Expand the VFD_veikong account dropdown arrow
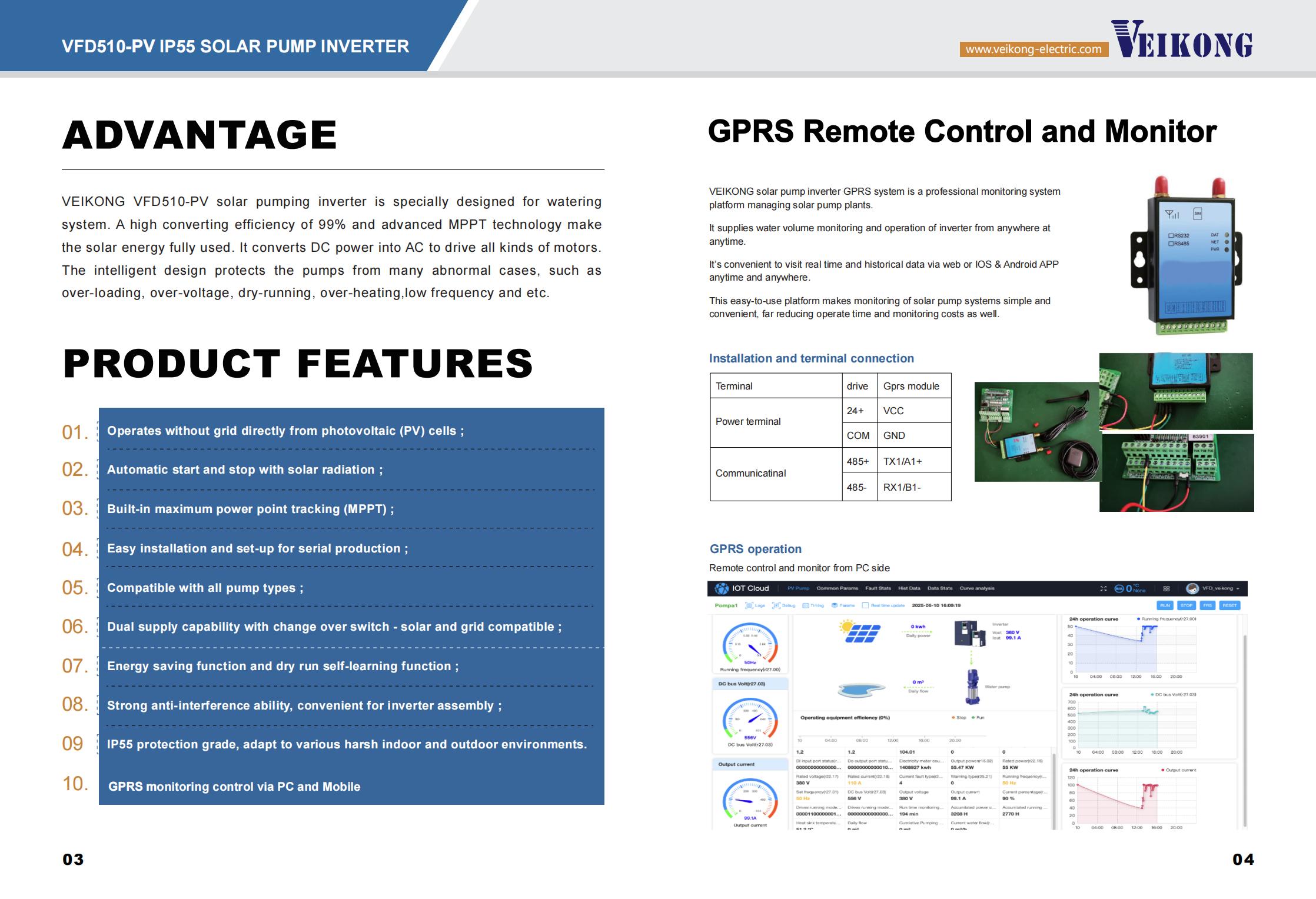 click(x=1238, y=589)
